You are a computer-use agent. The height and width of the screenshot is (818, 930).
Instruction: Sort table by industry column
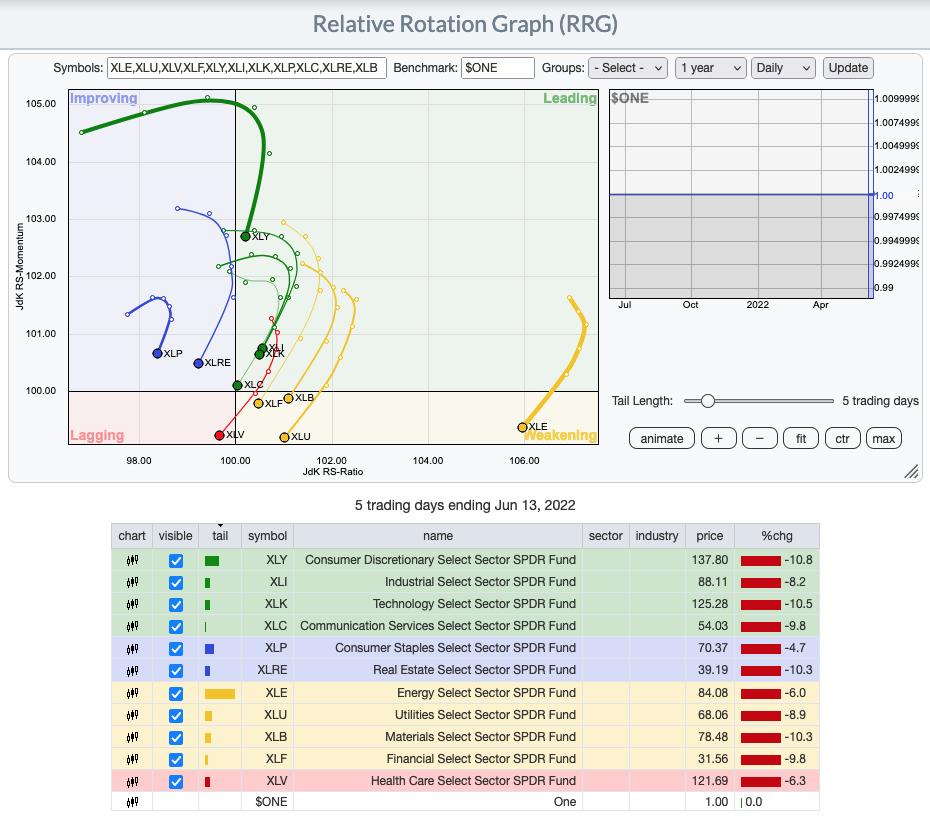coord(657,536)
